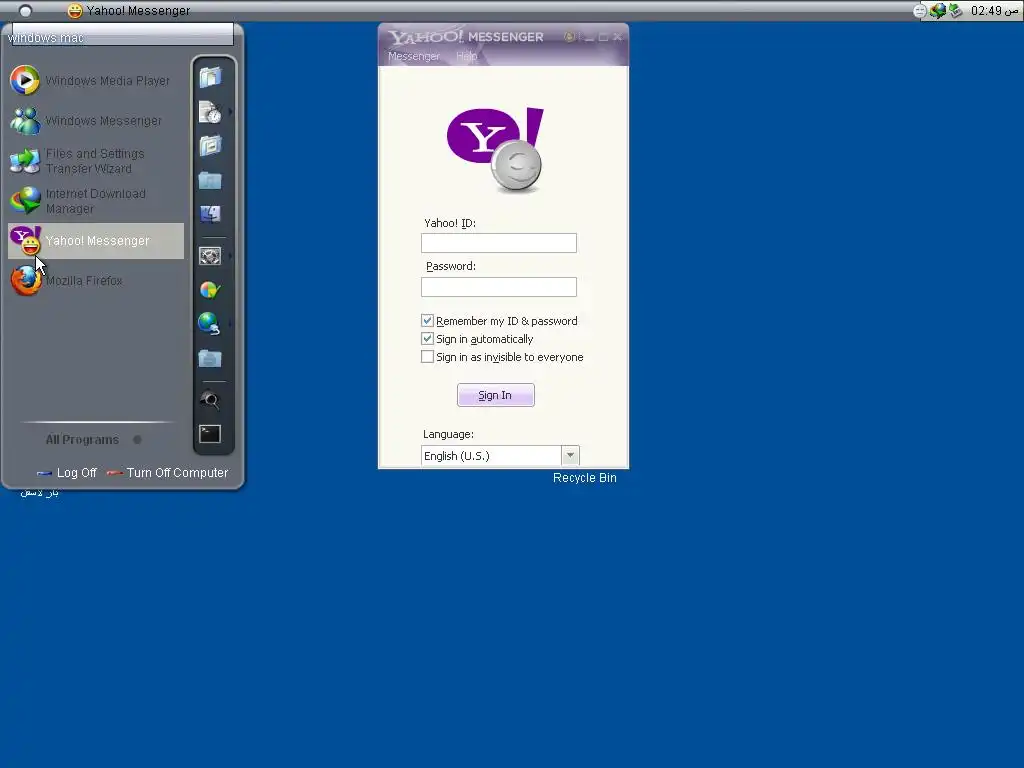Open the Help menu in Yahoo Messenger
Screen dimensions: 1024x768
tap(467, 56)
